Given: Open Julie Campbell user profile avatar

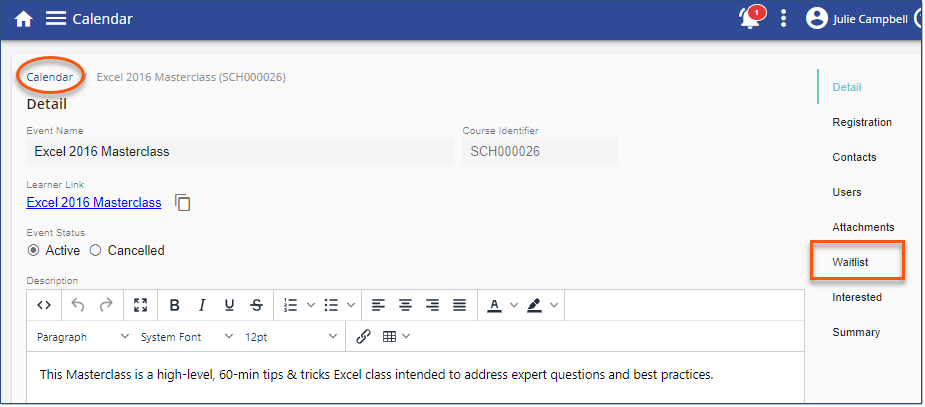Looking at the screenshot, I should tap(816, 19).
